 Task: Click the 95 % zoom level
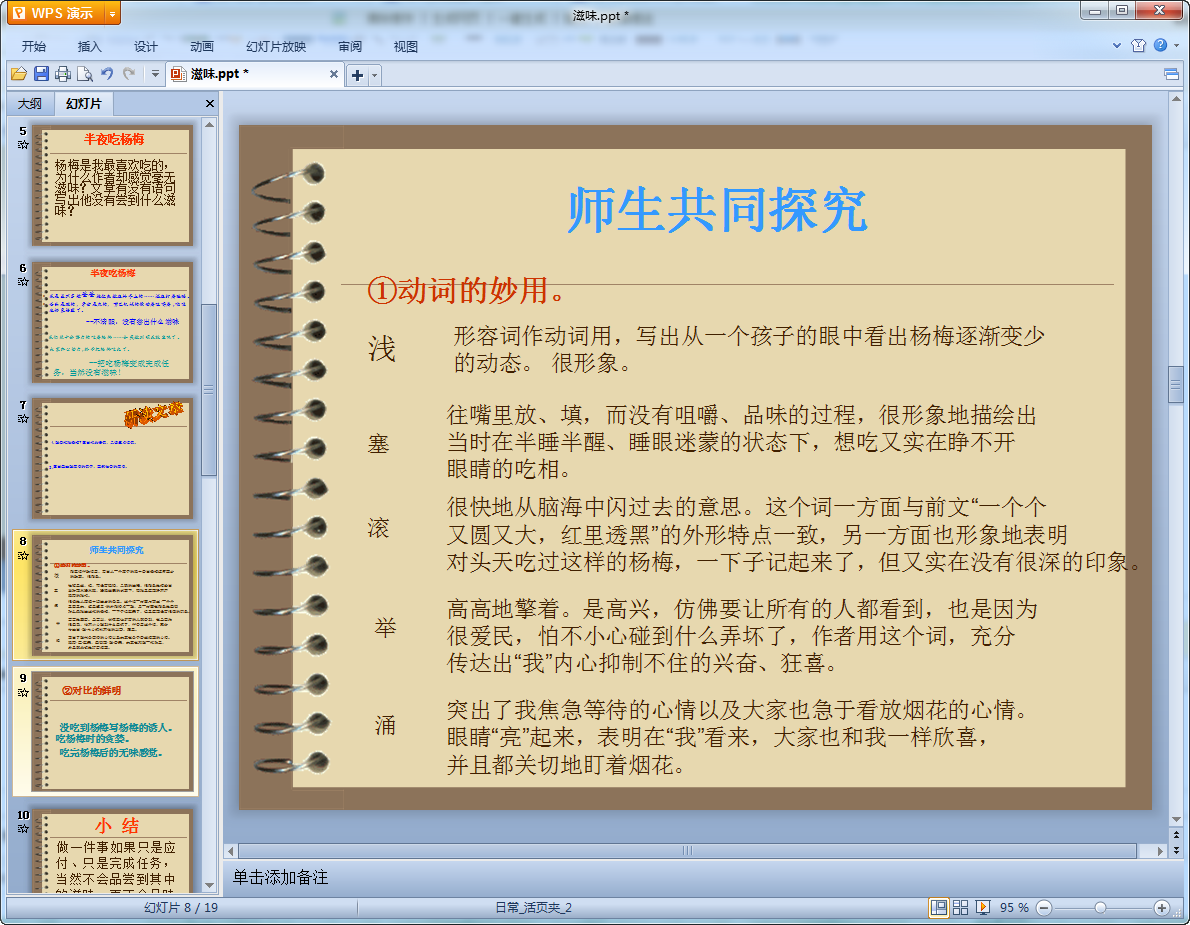pos(1014,908)
